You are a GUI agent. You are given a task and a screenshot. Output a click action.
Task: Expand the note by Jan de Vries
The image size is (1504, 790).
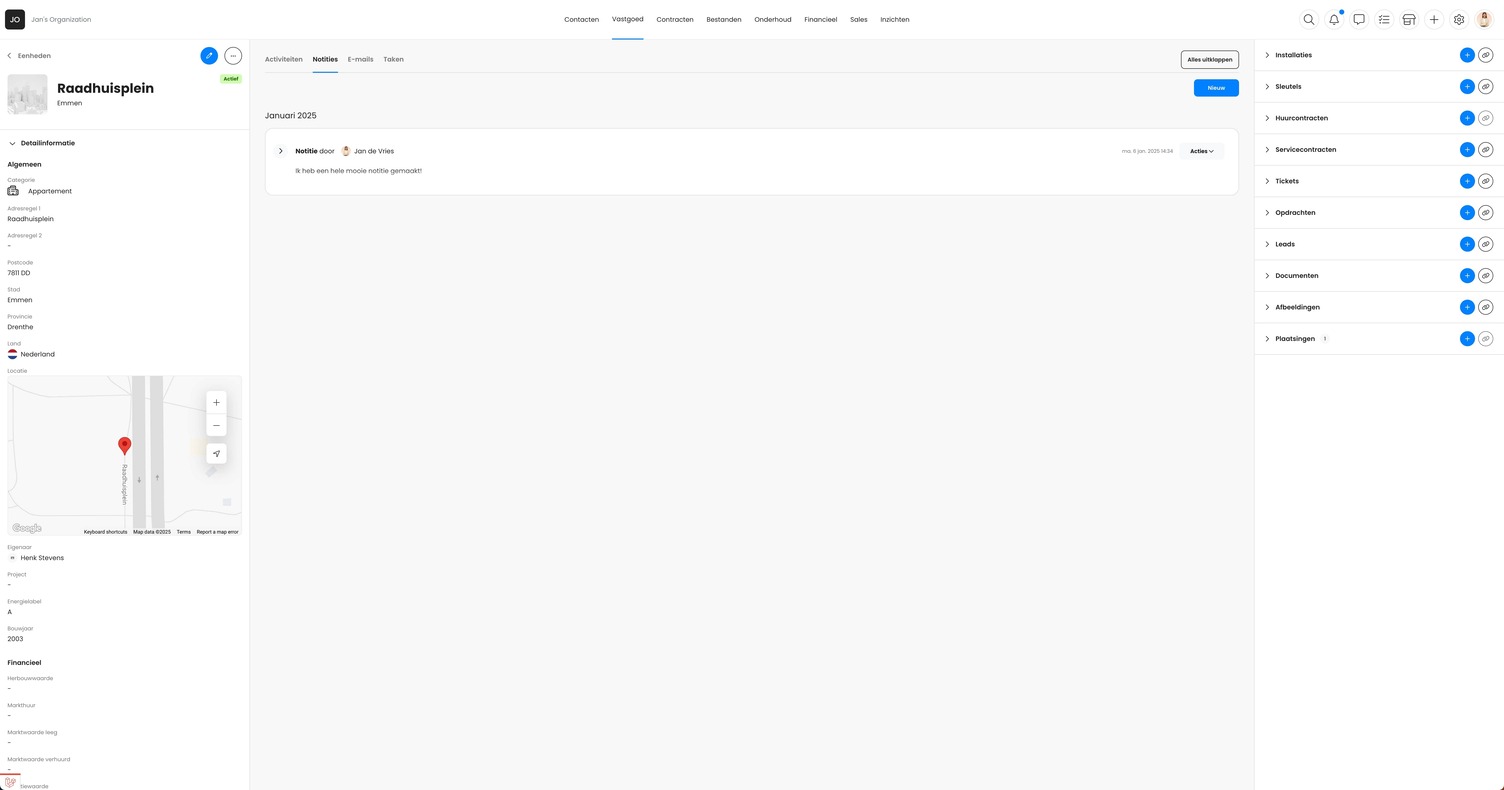[x=281, y=151]
